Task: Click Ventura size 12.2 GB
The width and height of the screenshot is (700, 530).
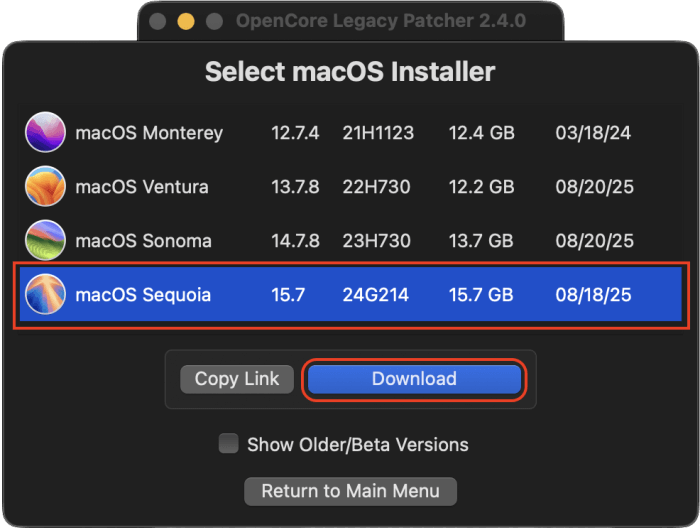Action: [x=482, y=187]
